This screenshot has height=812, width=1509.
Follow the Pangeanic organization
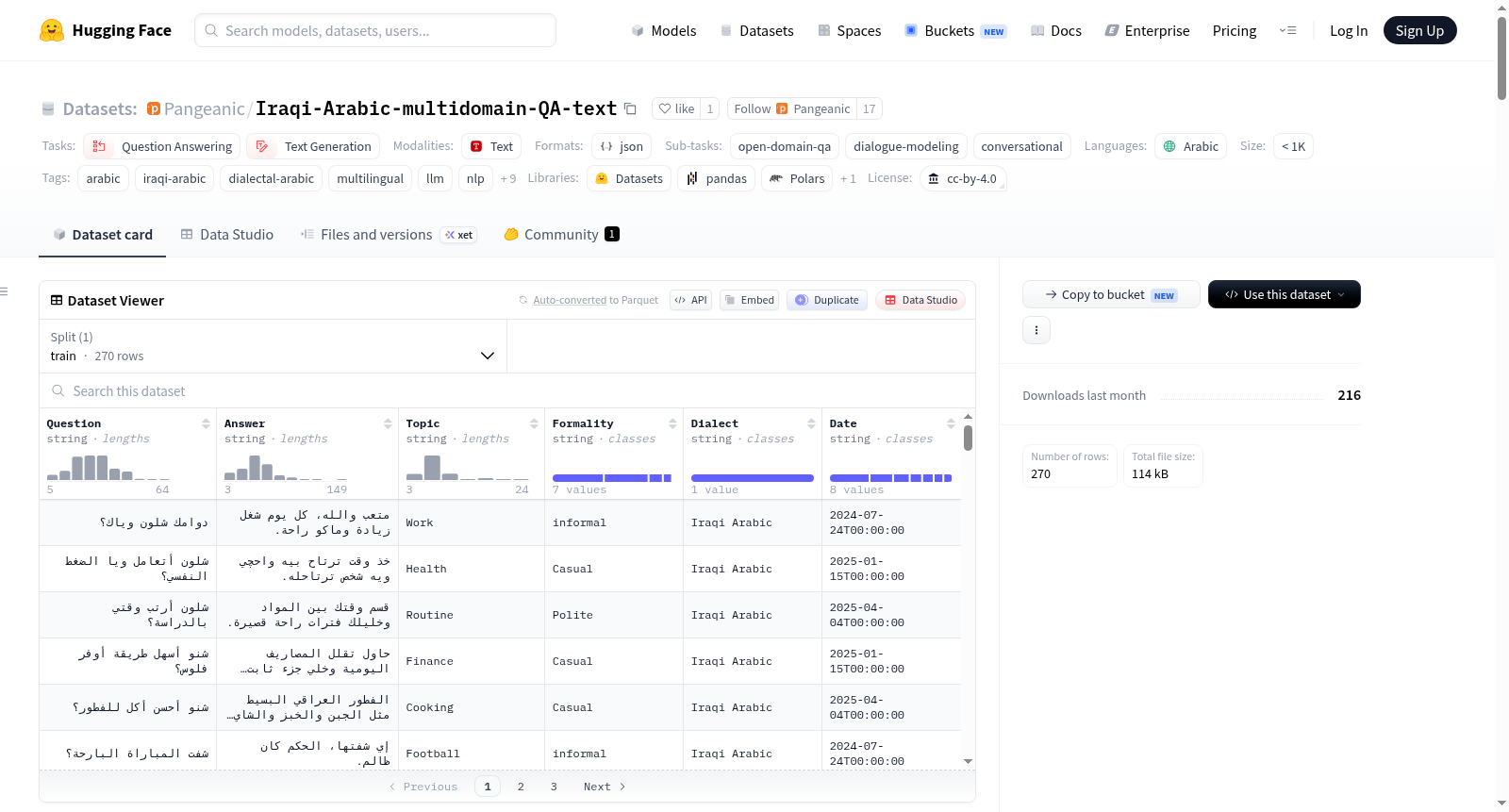pos(792,108)
